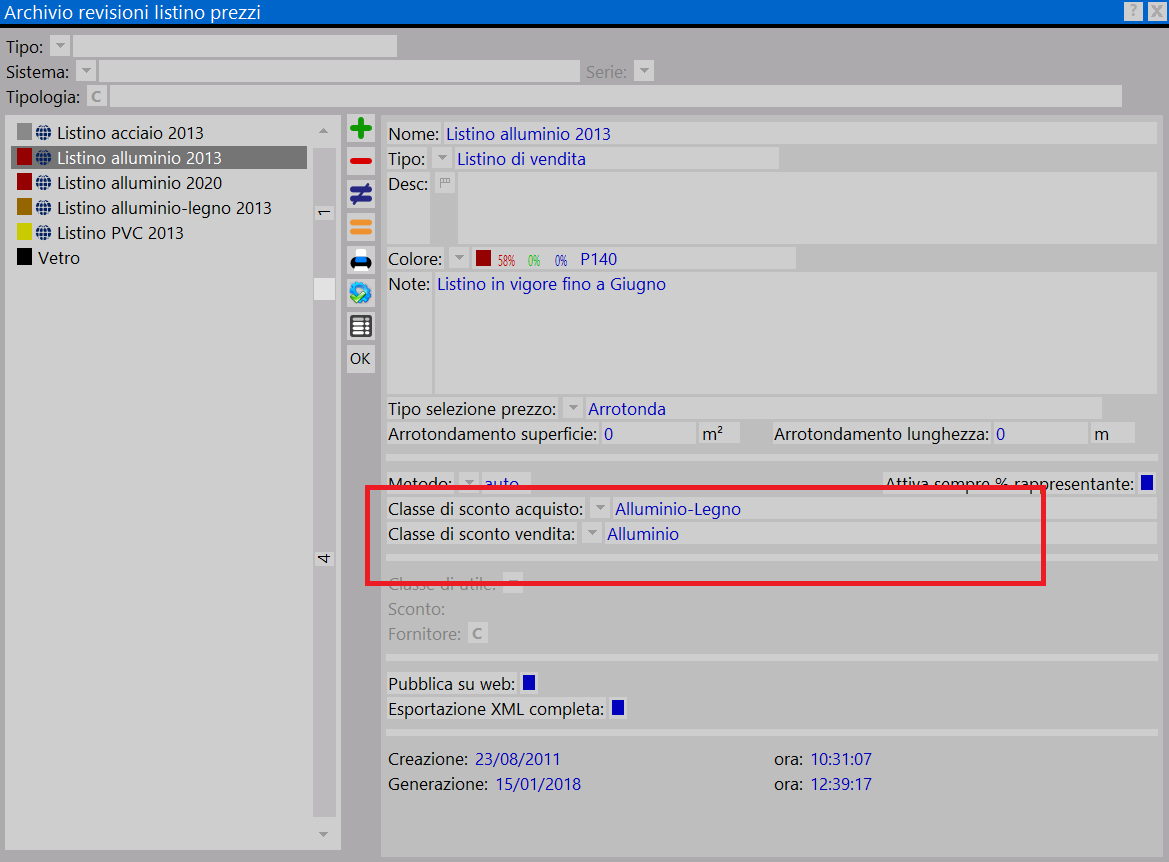Click globe icon beside Listino alluminio 2020
The width and height of the screenshot is (1169, 862).
(x=44, y=183)
